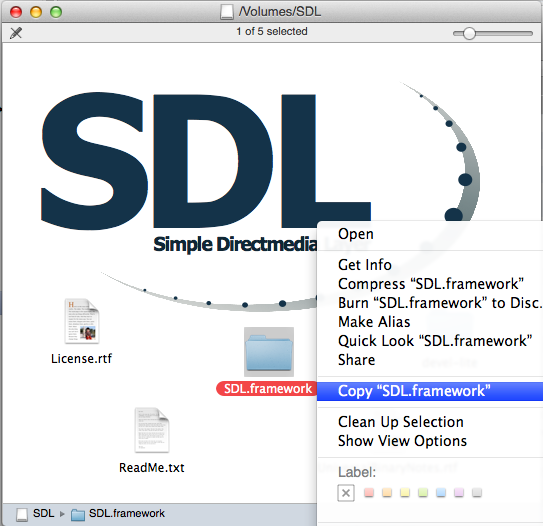
Task: Click the License.rtf file name label
Action: [x=81, y=359]
